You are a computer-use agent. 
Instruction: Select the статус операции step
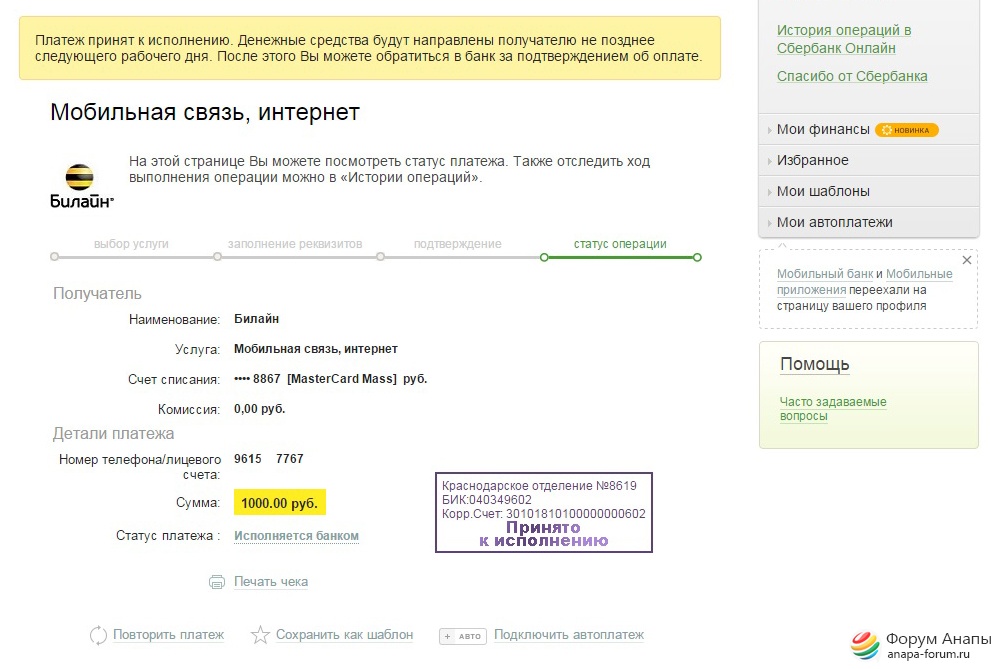(620, 244)
